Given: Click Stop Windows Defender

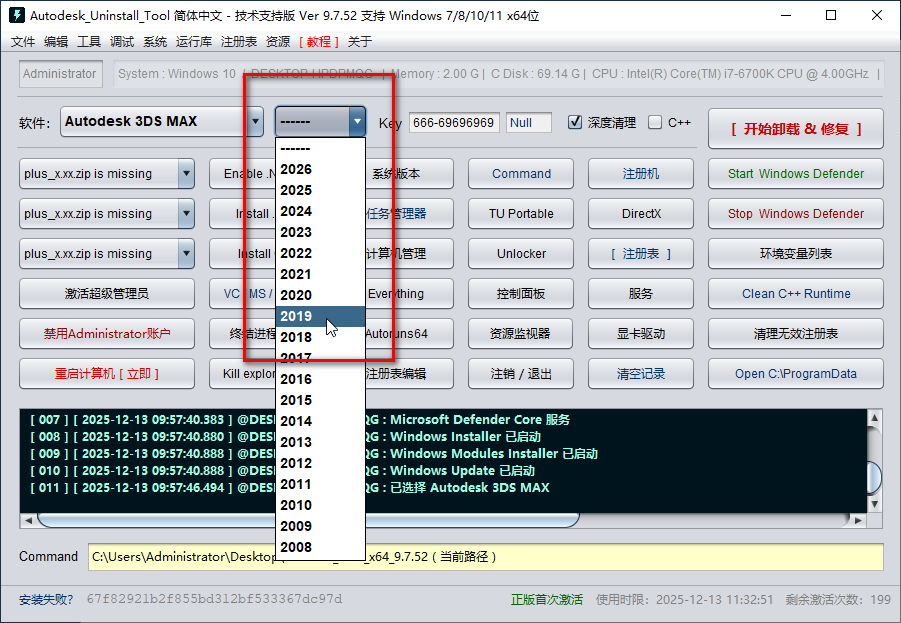Looking at the screenshot, I should [x=796, y=214].
